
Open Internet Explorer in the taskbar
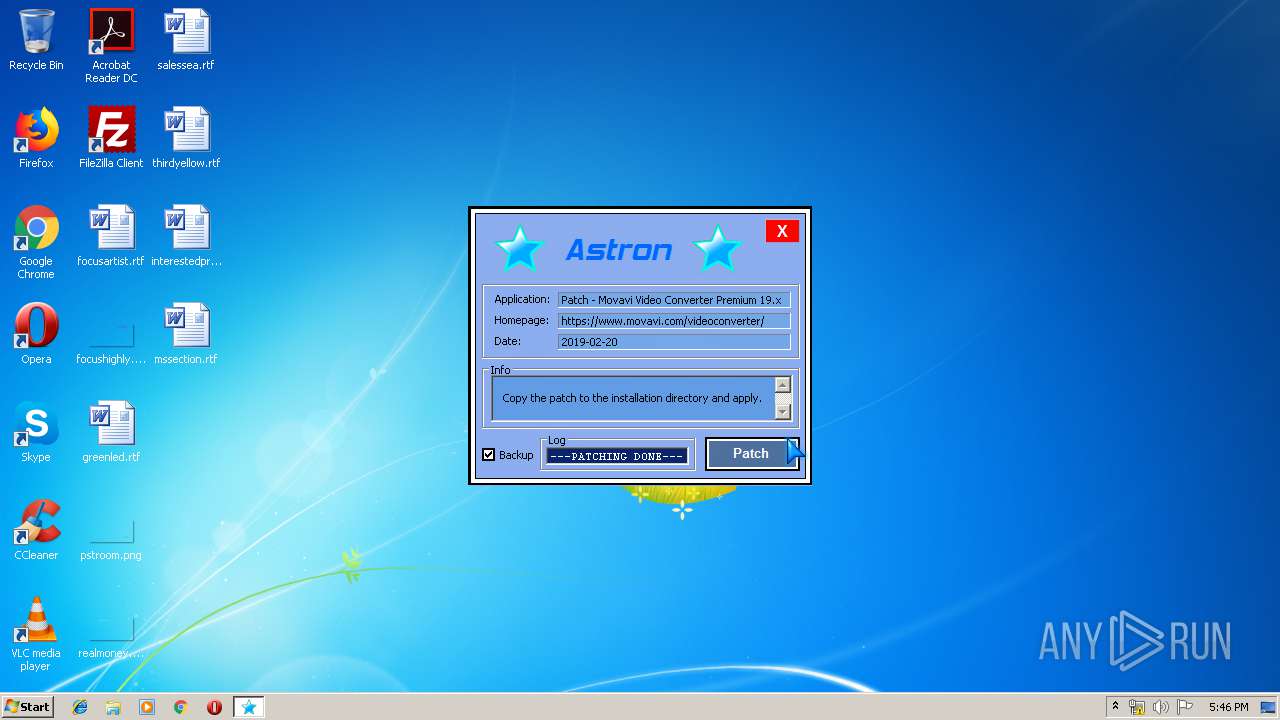pyautogui.click(x=80, y=707)
